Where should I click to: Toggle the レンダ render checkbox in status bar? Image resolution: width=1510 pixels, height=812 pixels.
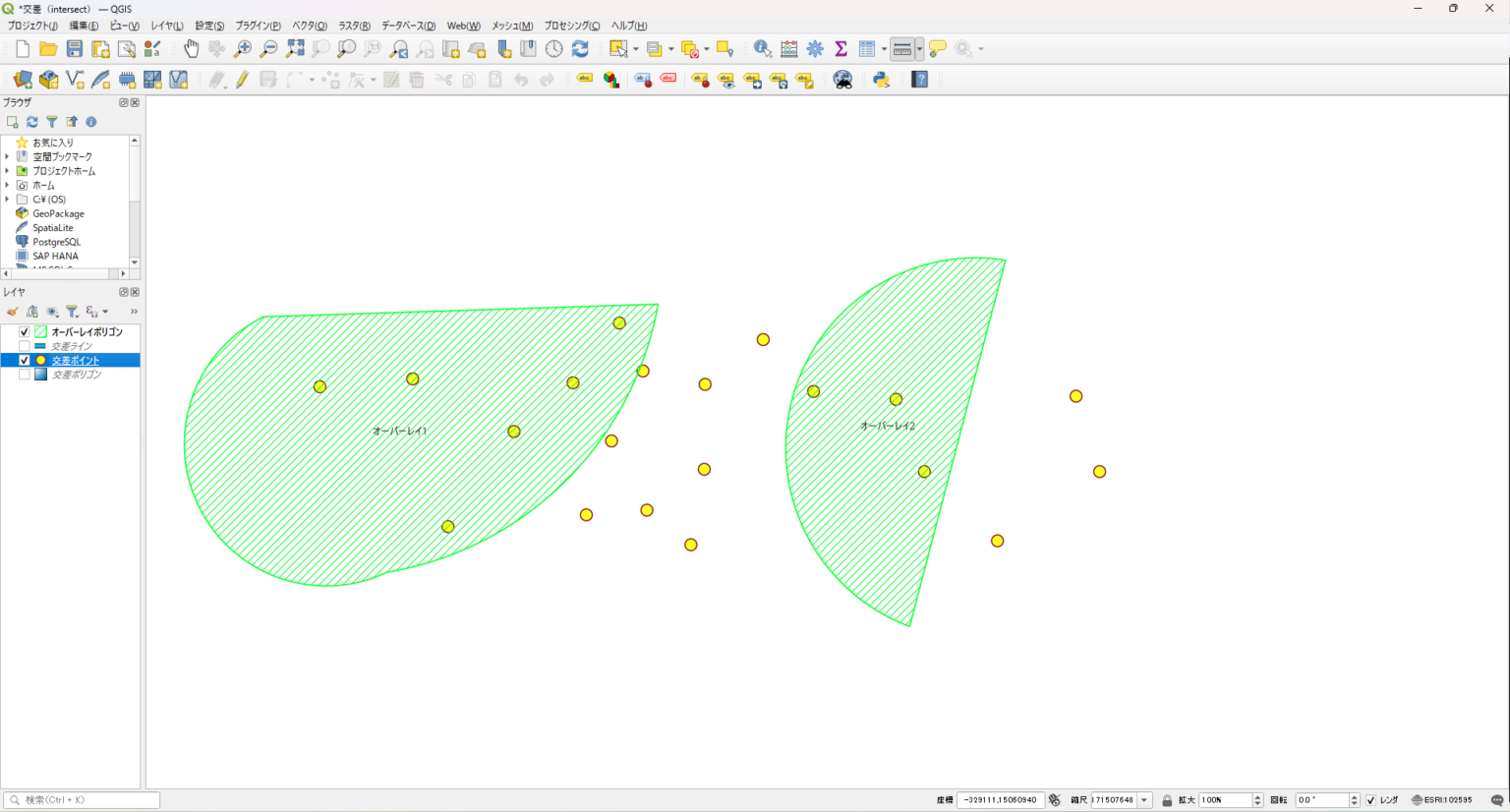pyautogui.click(x=1370, y=800)
